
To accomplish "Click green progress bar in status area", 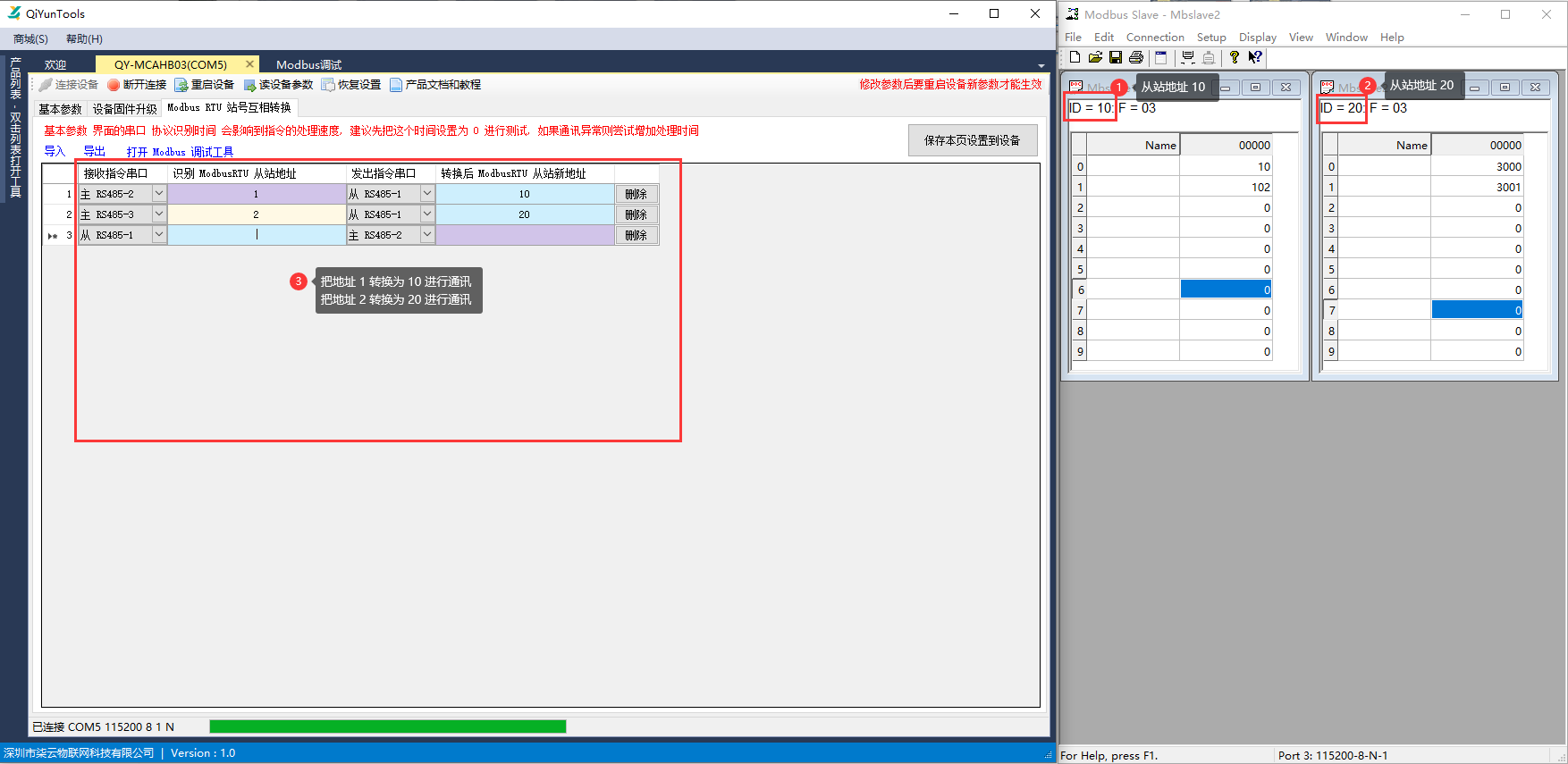I will 388,726.
